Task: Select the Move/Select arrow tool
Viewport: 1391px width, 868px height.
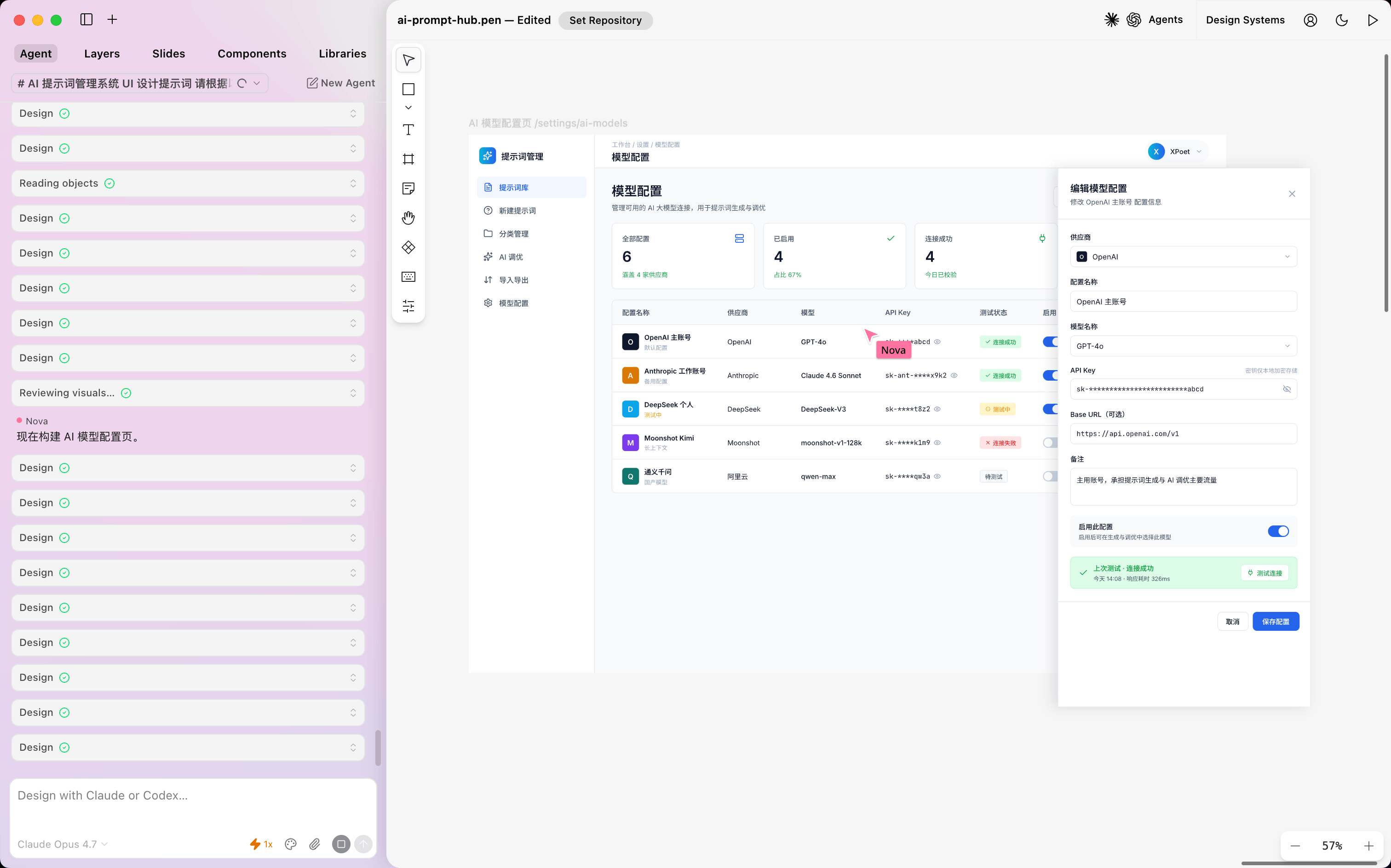Action: coord(408,60)
